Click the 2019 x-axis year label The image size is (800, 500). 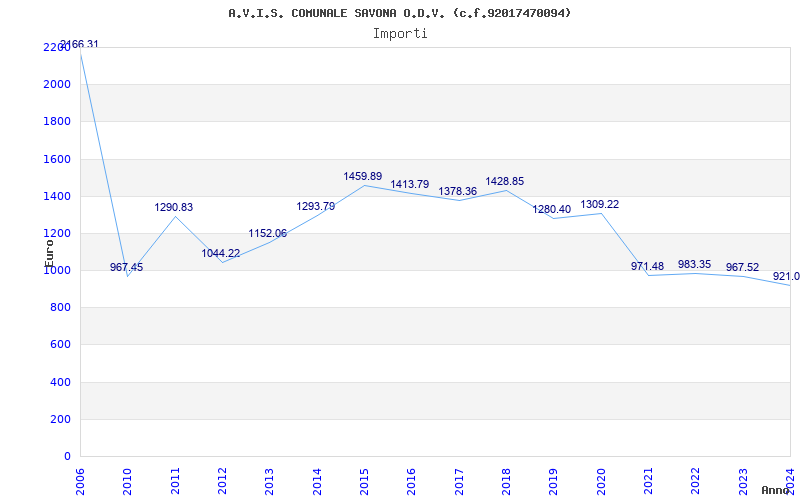pos(554,482)
